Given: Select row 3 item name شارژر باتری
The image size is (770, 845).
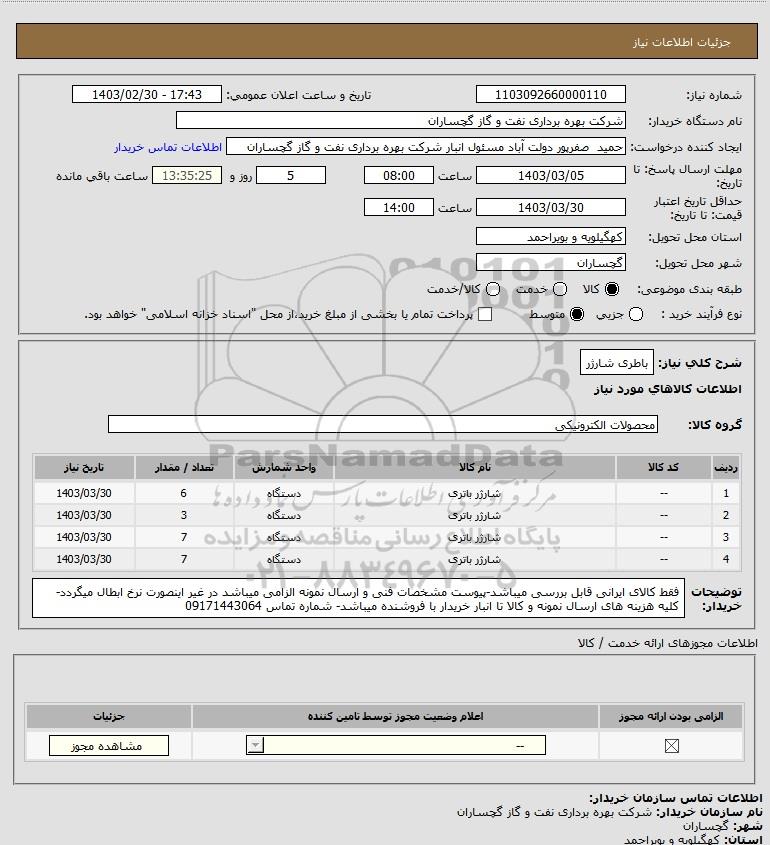Looking at the screenshot, I should click(x=475, y=537).
